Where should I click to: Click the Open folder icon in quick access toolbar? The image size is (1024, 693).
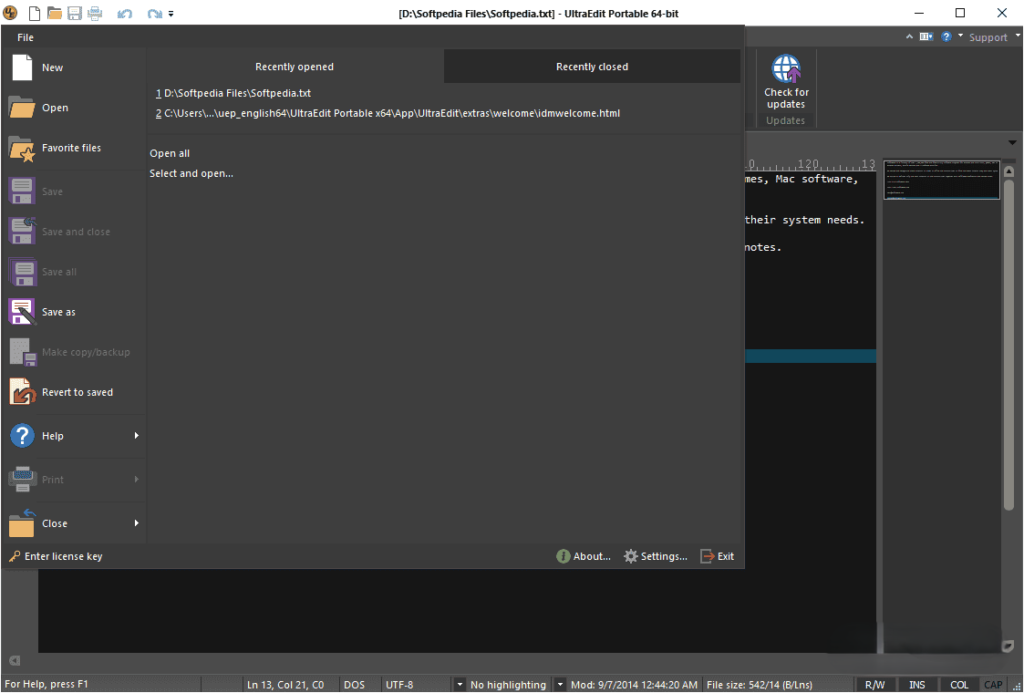click(54, 12)
